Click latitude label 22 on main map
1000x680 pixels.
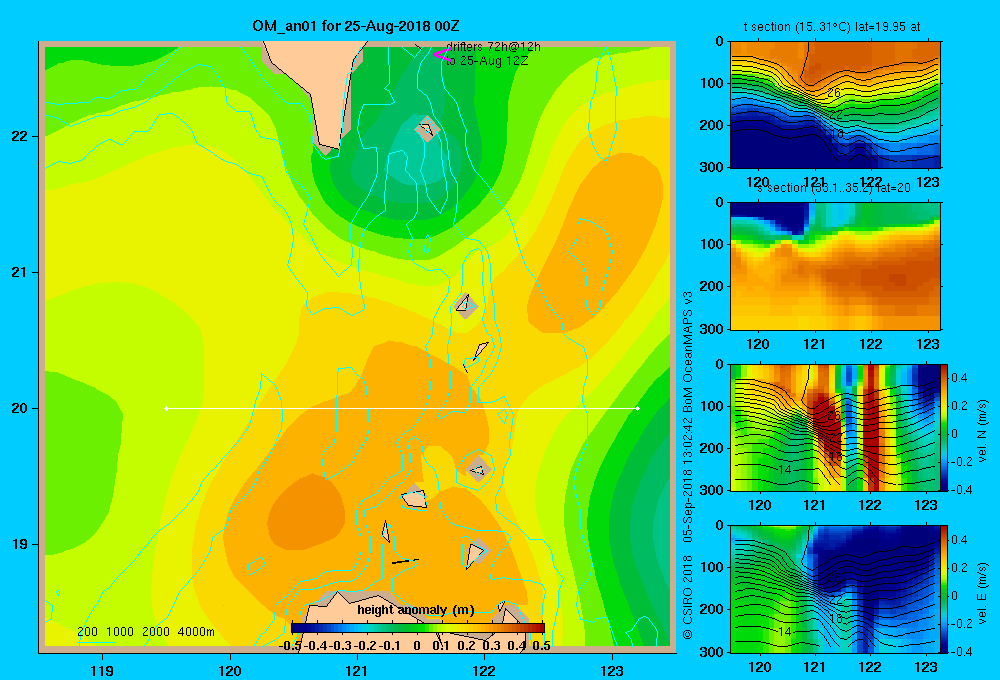pyautogui.click(x=19, y=136)
